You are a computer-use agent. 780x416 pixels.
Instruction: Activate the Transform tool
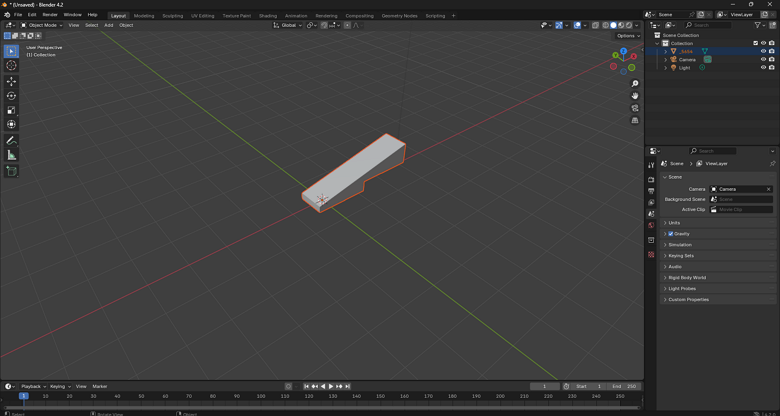pos(11,124)
